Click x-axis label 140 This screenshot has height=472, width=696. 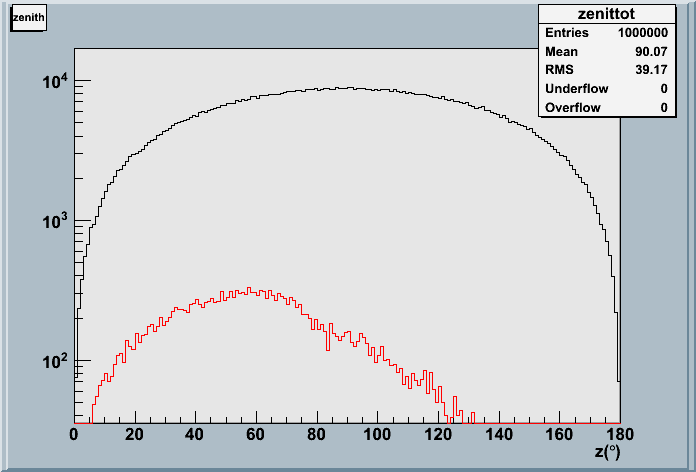(x=499, y=434)
